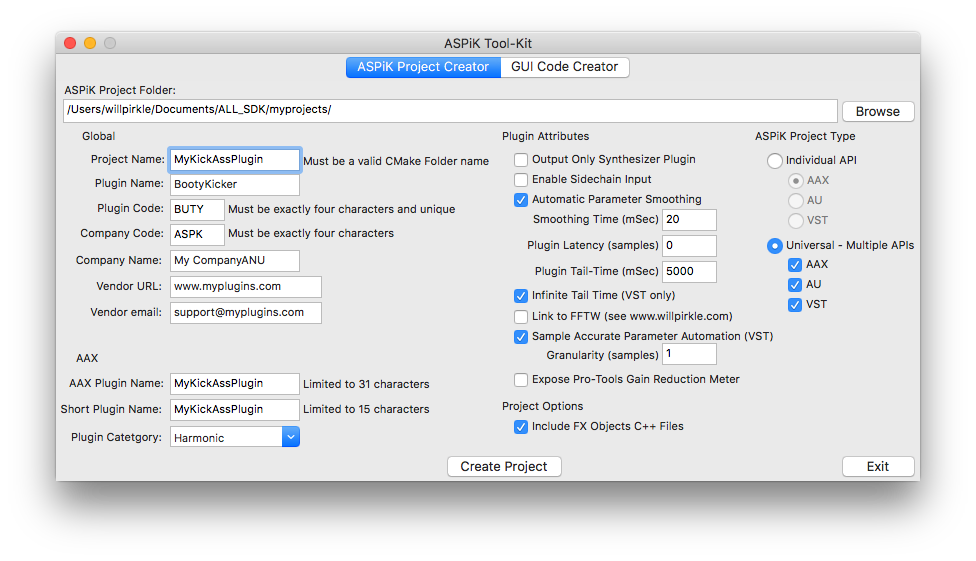Click the AAX Plugin Name field
This screenshot has width=976, height=561.
click(x=235, y=384)
